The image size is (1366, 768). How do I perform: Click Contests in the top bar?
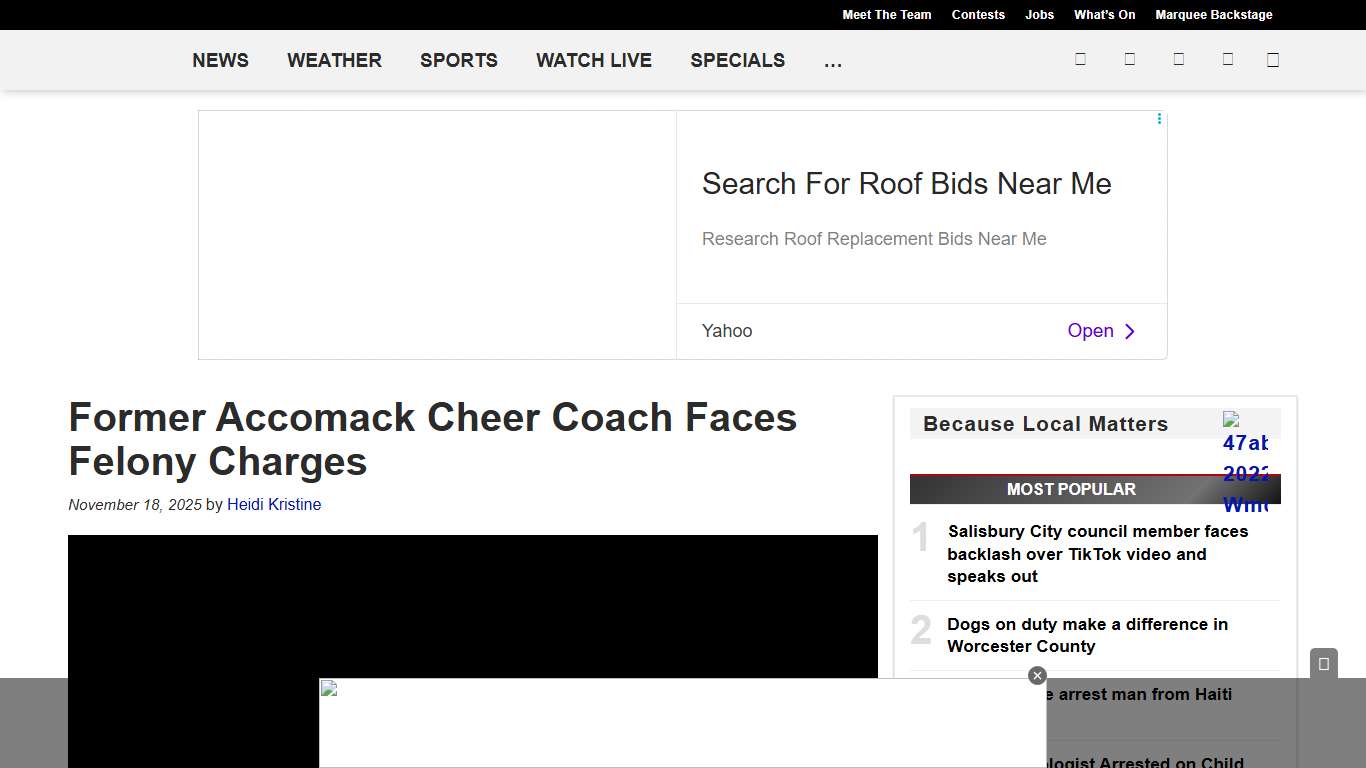coord(978,15)
